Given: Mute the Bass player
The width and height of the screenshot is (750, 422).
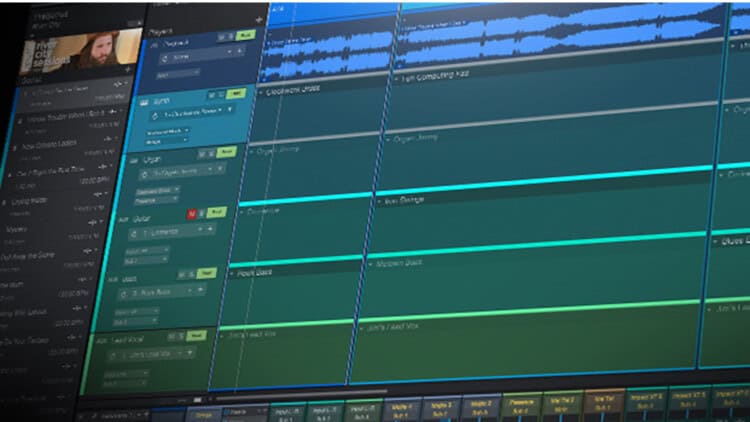Looking at the screenshot, I should click(181, 275).
